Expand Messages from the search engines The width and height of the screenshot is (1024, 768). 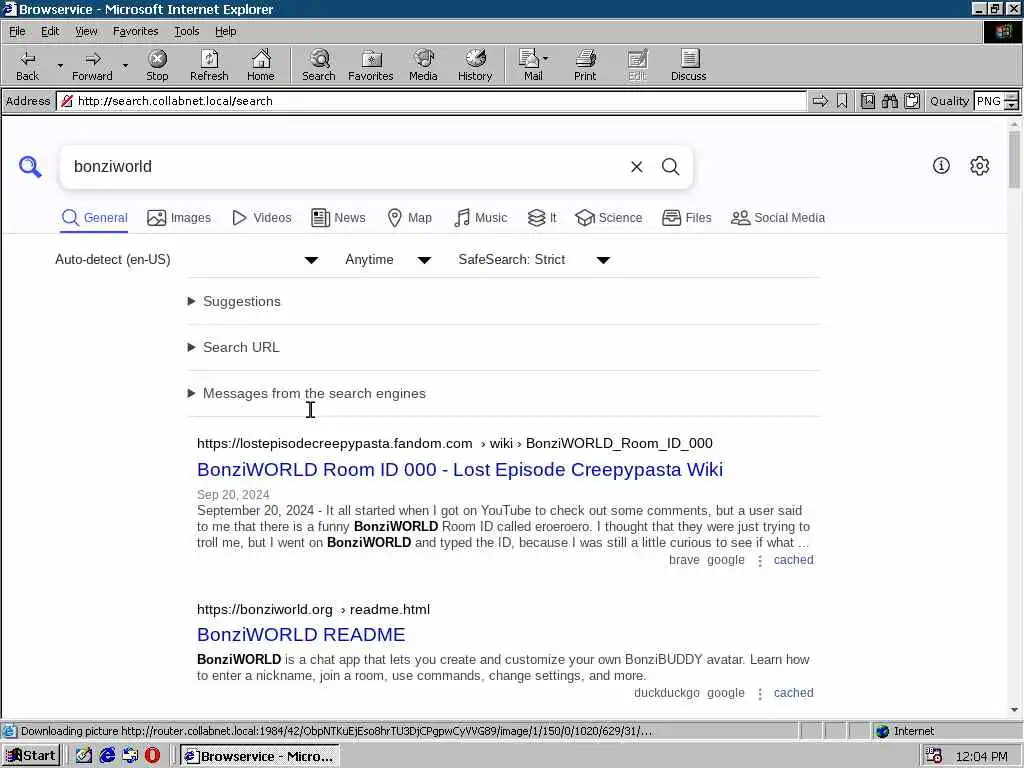pos(307,393)
